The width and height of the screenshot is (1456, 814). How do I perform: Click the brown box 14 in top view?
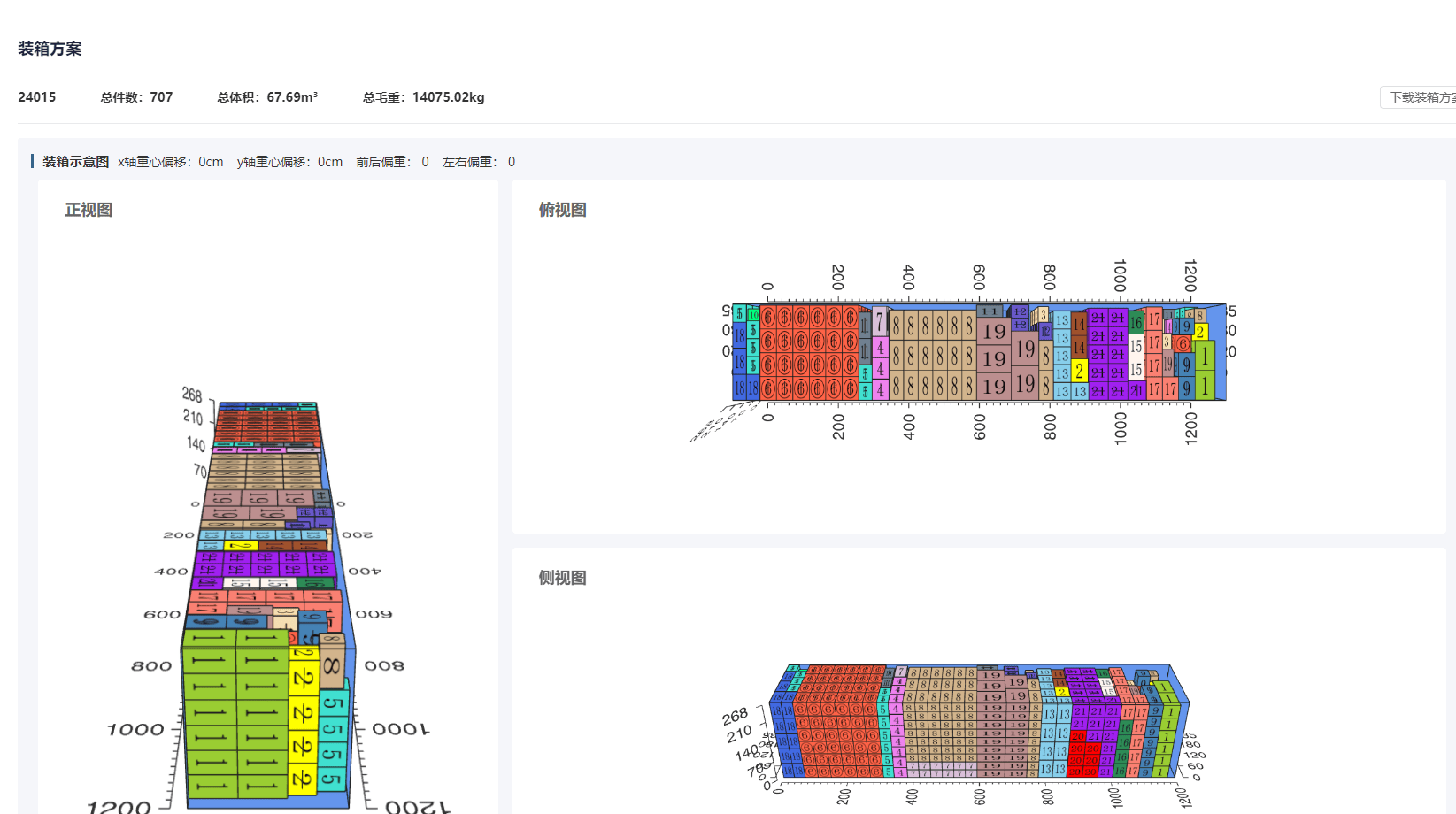1079,325
